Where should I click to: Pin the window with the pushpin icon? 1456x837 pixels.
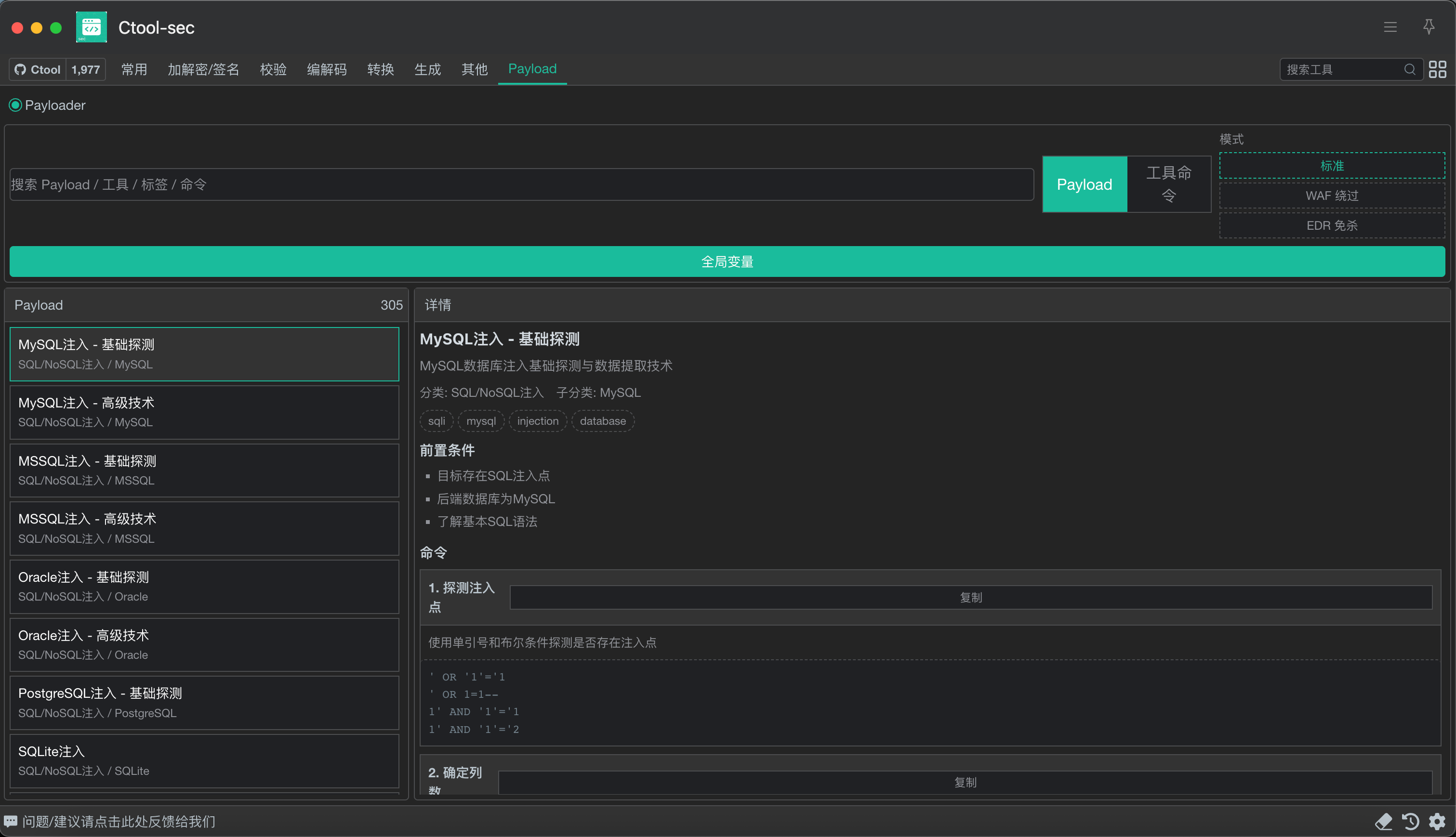pyautogui.click(x=1429, y=27)
